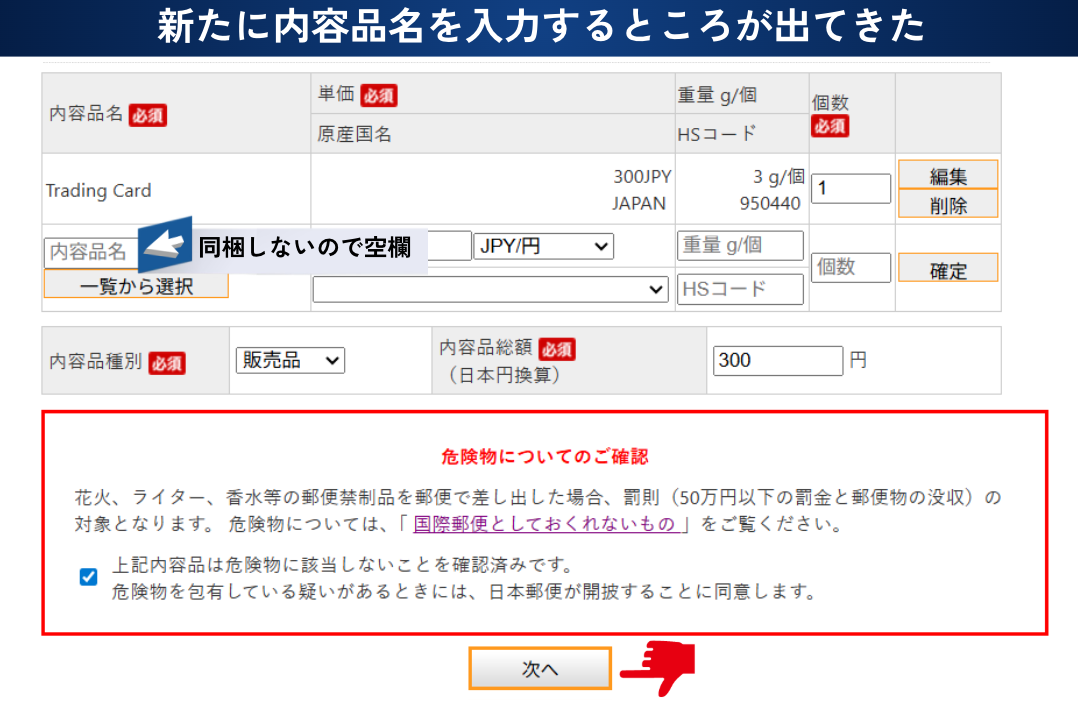1078x702 pixels.
Task: Expand the empty country of origin dropdown
Action: click(x=490, y=289)
